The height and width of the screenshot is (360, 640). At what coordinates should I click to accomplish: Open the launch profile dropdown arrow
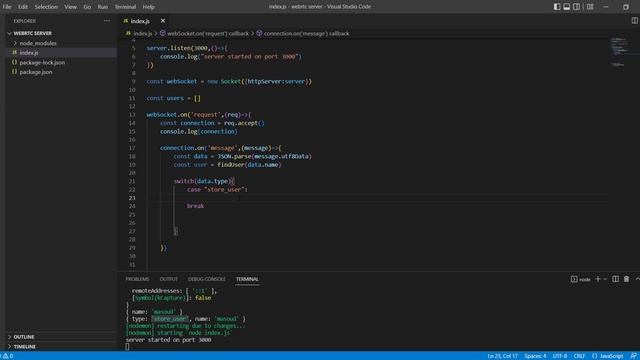pos(605,279)
